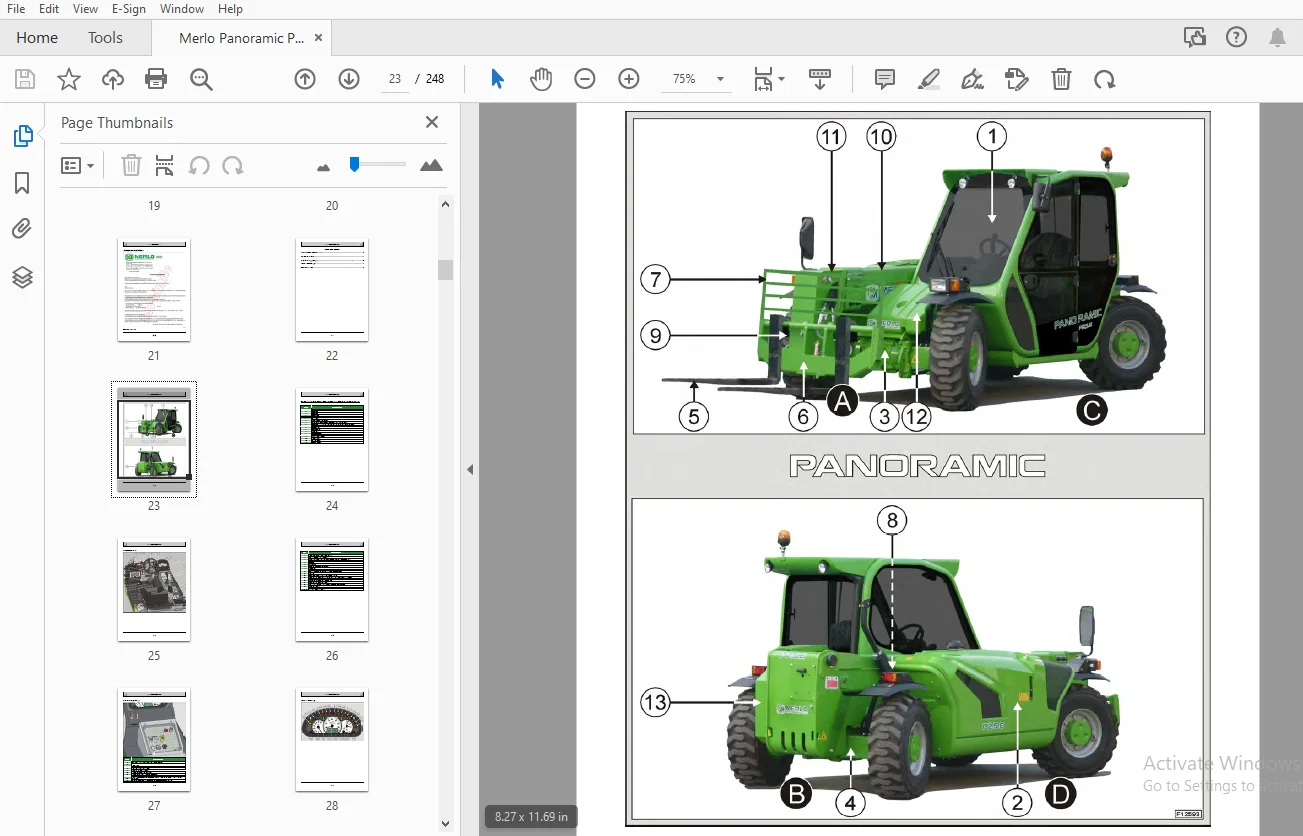The image size is (1303, 836).
Task: Open the E-Sign menu
Action: tap(128, 9)
